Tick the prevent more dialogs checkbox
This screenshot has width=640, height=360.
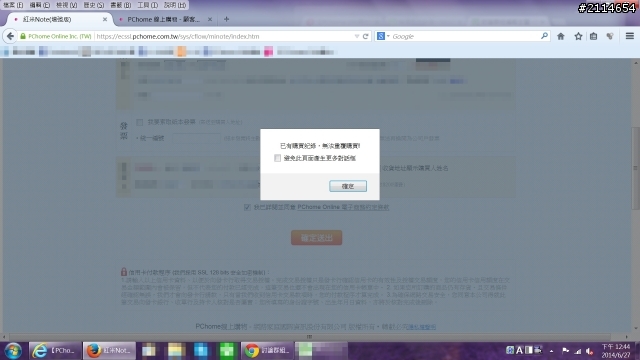tap(278, 158)
